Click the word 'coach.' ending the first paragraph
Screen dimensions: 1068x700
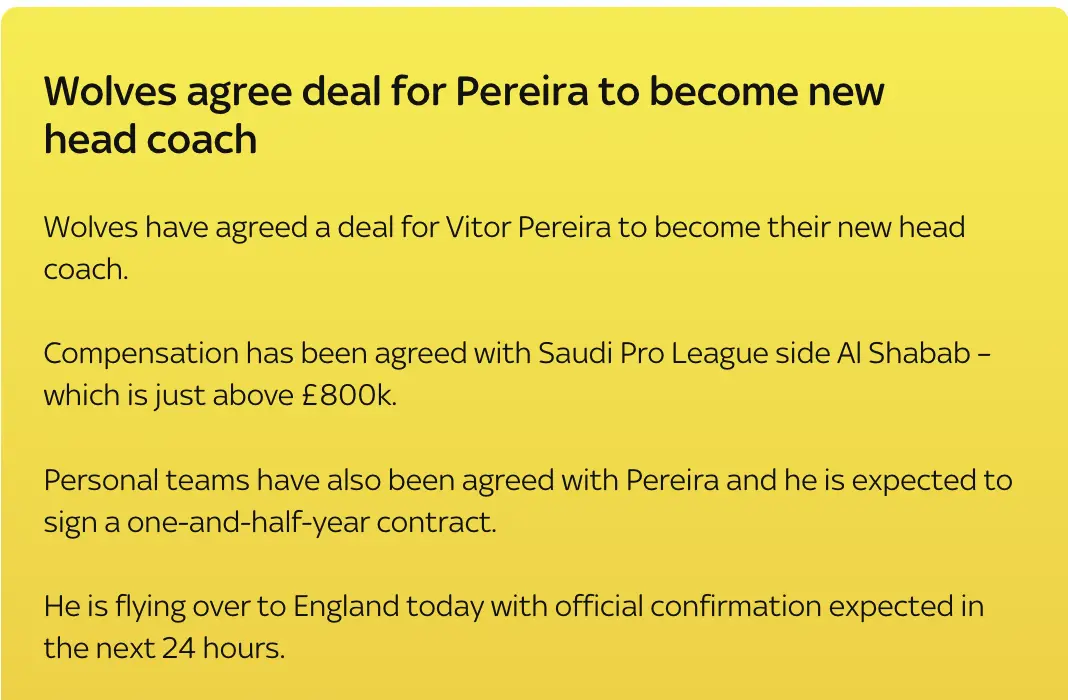(x=86, y=271)
